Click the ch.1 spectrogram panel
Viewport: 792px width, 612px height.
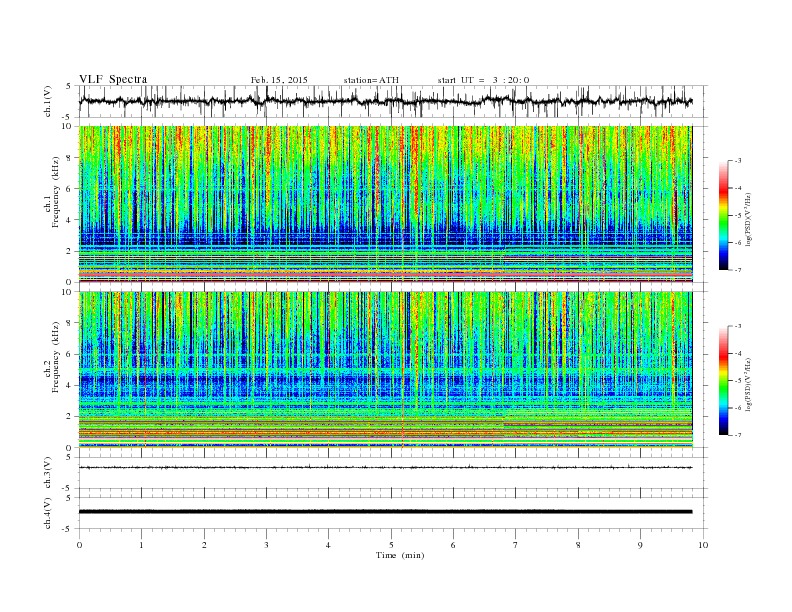pos(386,204)
